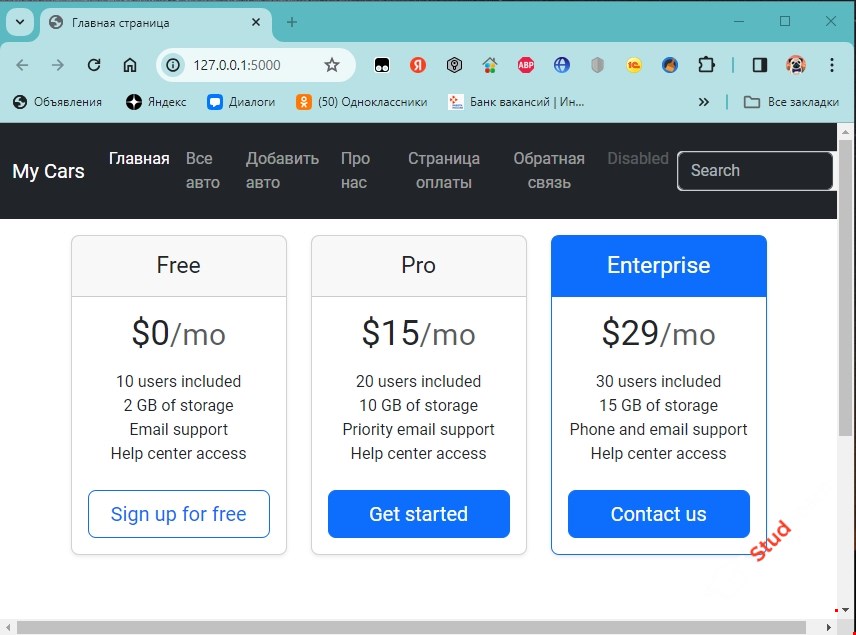The image size is (856, 635).
Task: Open the extensions puzzle icon
Action: click(706, 65)
